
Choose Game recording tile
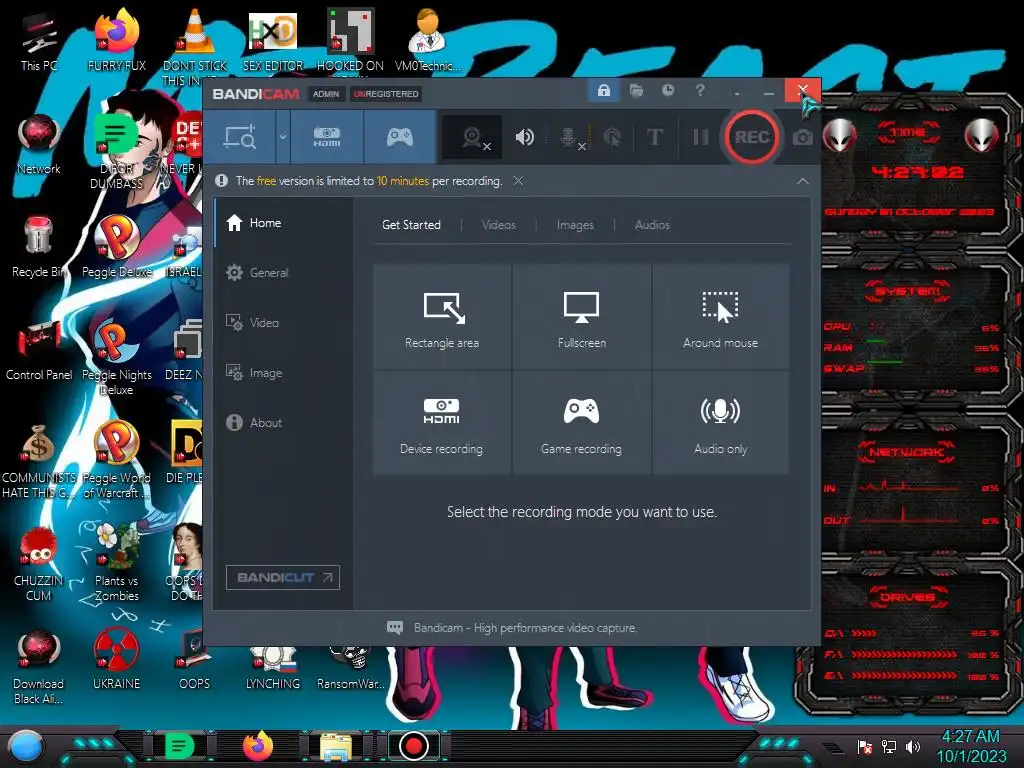[582, 423]
